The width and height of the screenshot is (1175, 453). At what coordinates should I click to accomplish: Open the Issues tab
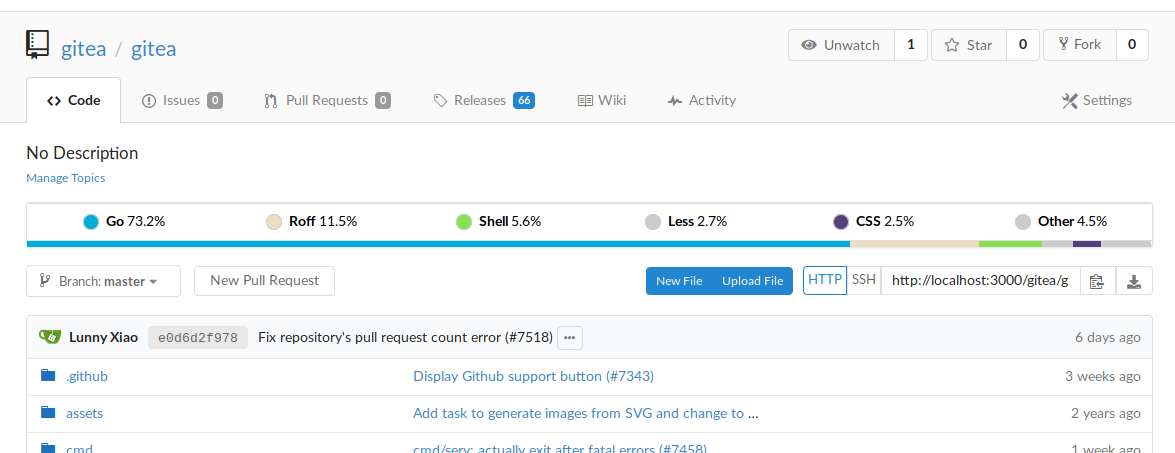(x=182, y=100)
